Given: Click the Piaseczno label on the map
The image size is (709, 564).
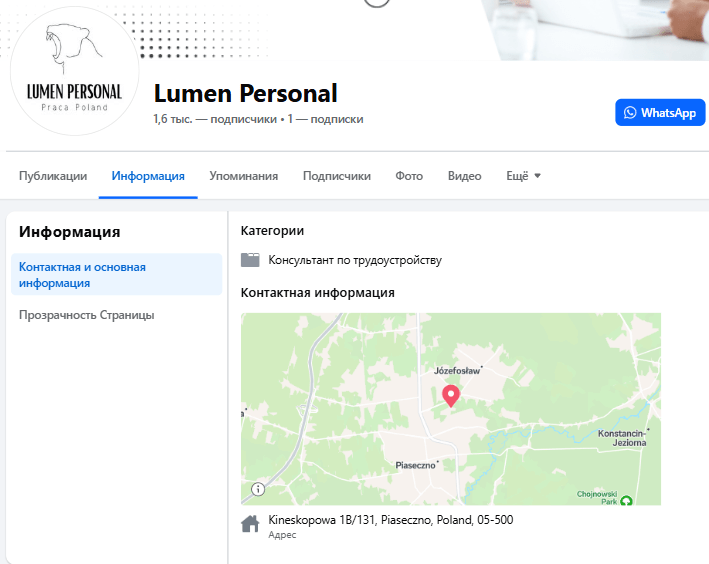Looking at the screenshot, I should 415,465.
